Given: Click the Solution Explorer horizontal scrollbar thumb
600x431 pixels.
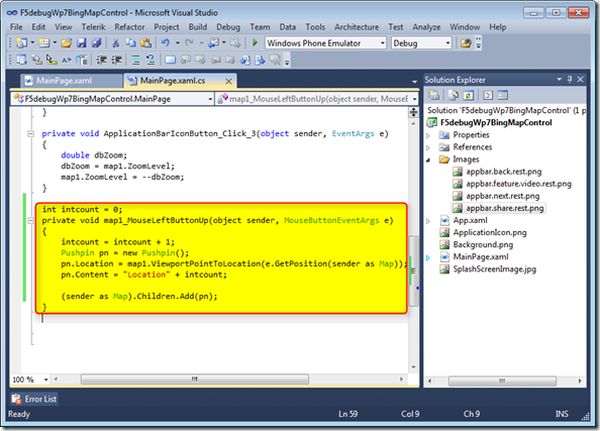Looking at the screenshot, I should point(502,381).
